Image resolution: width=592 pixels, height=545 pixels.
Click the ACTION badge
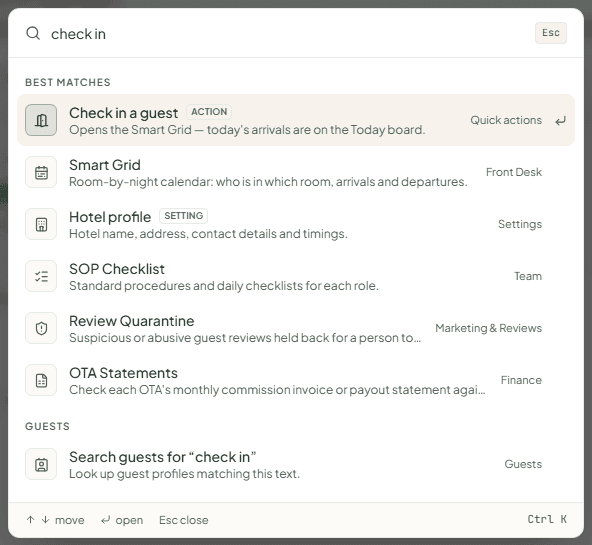point(209,112)
